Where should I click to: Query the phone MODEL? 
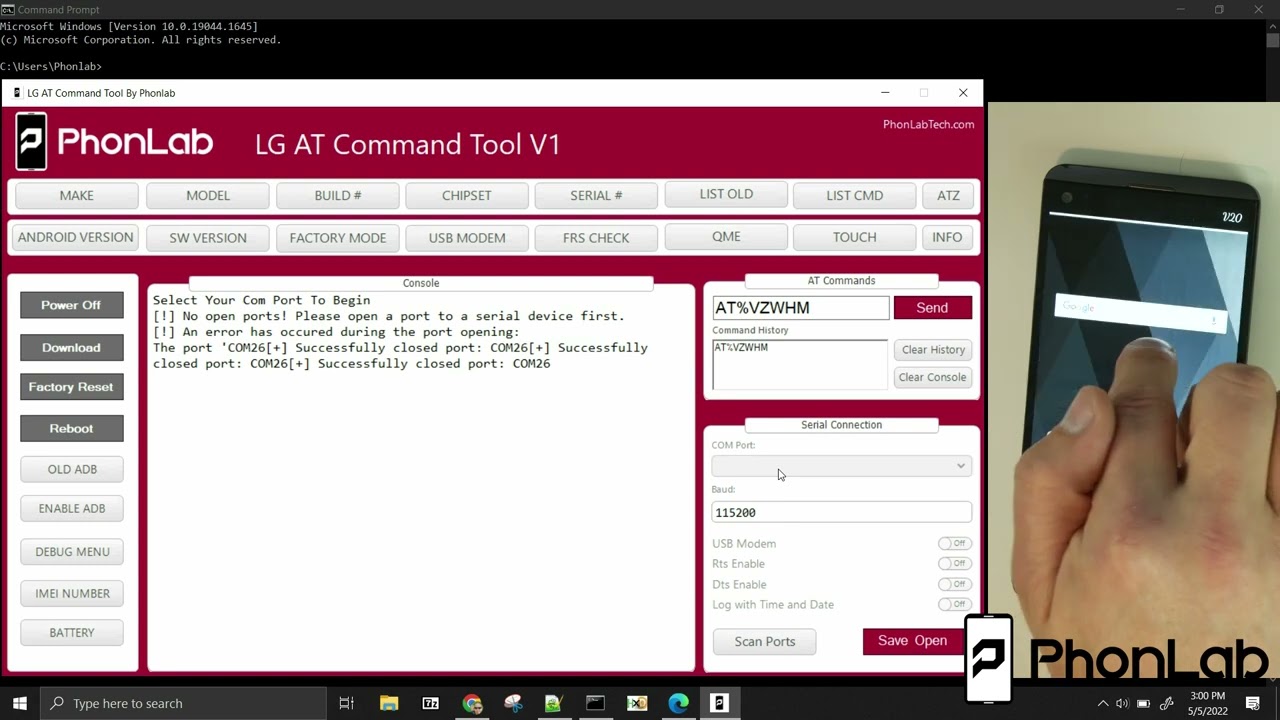[208, 195]
